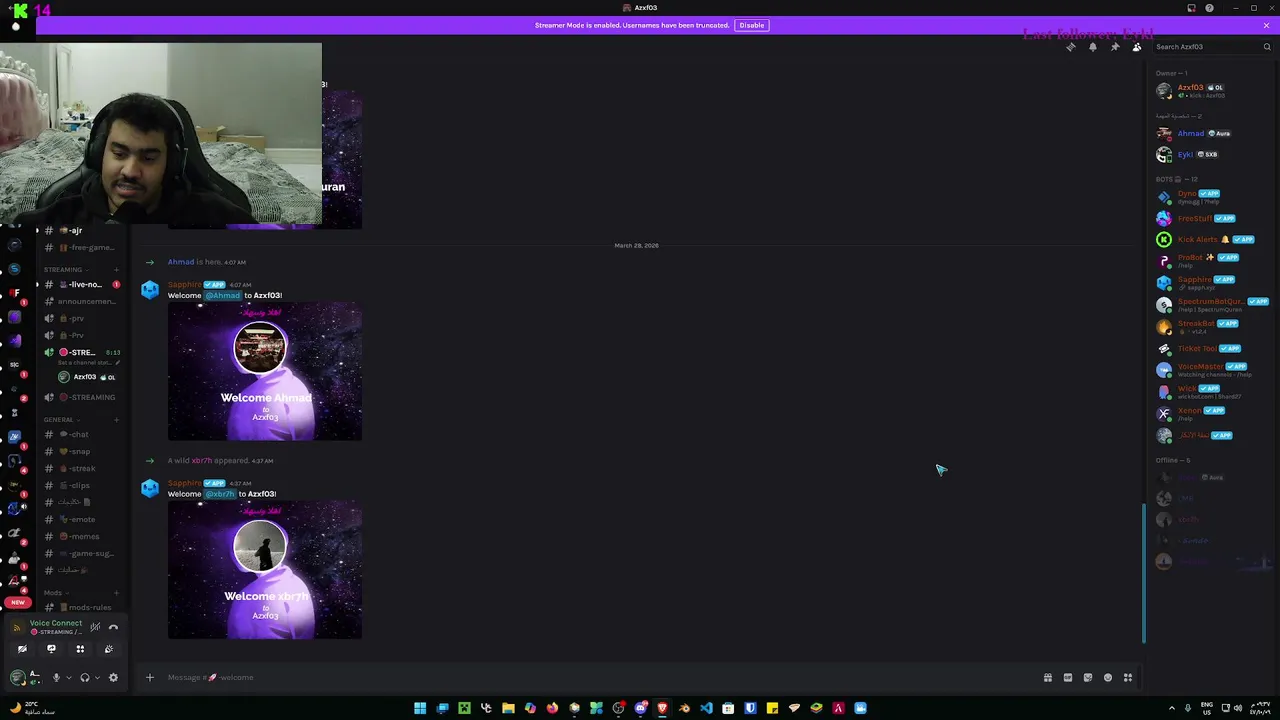Add a channel to the STREAMING category

(x=116, y=270)
